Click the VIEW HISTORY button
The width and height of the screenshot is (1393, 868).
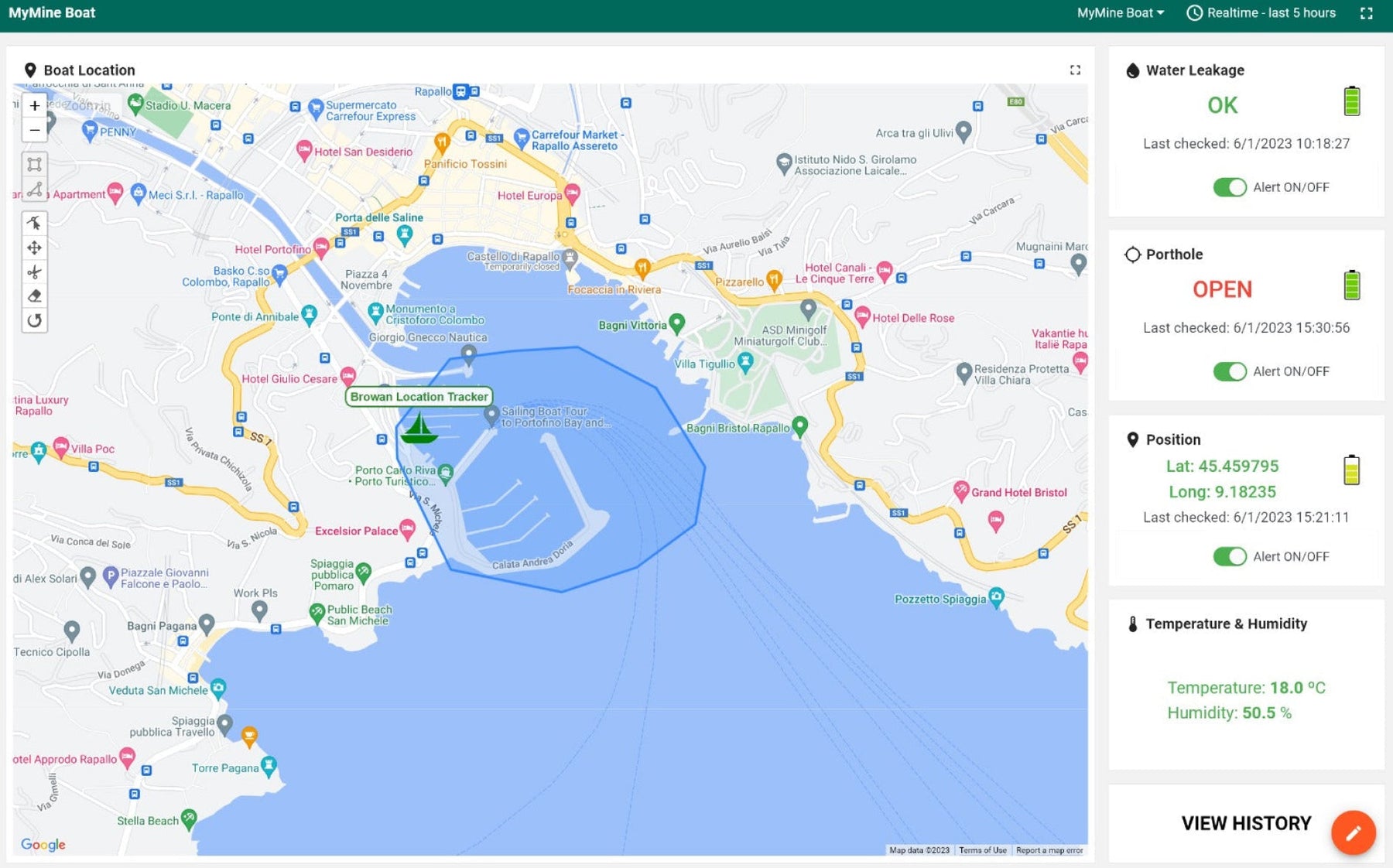[1246, 823]
